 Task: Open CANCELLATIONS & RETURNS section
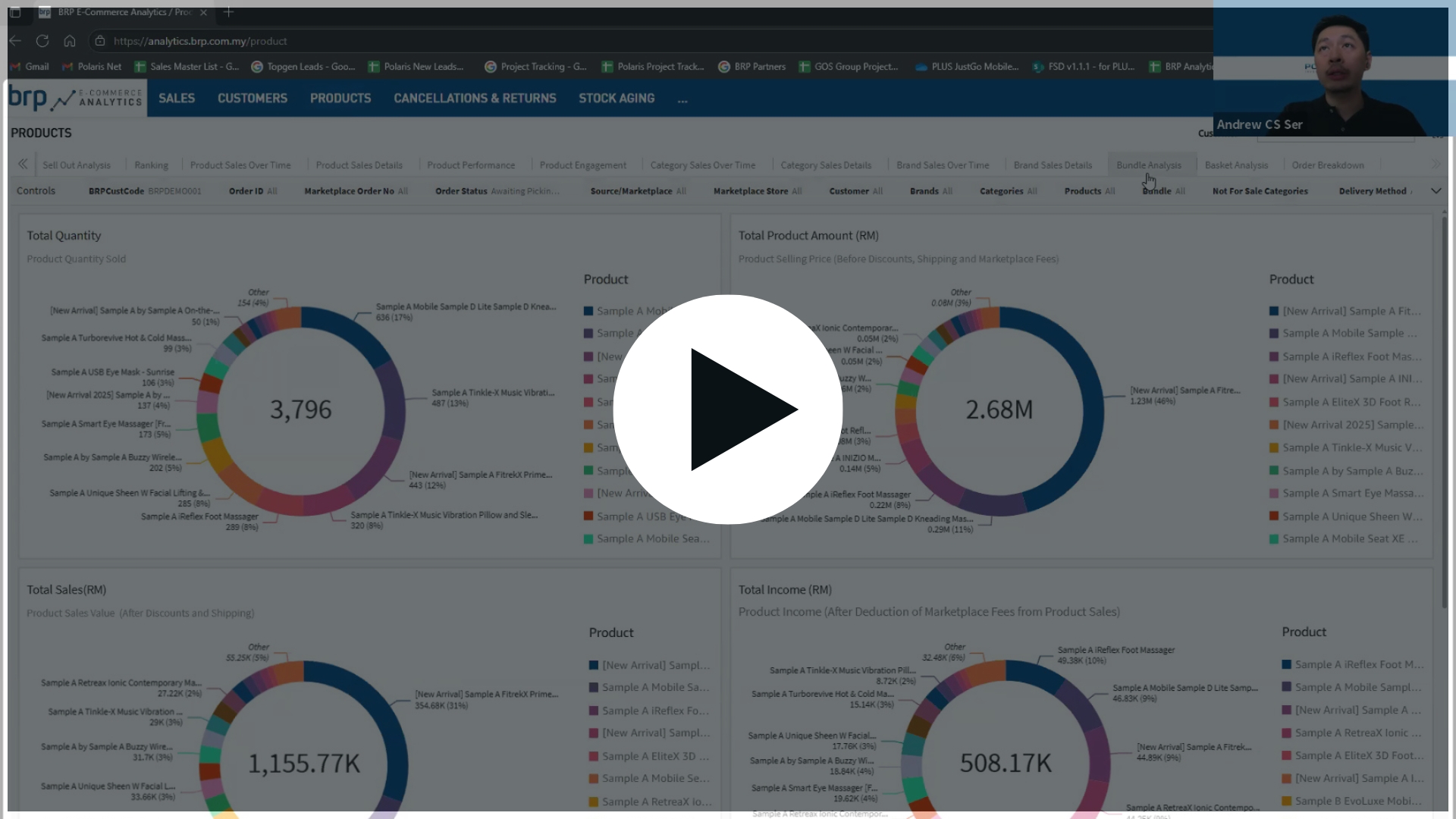pyautogui.click(x=475, y=99)
